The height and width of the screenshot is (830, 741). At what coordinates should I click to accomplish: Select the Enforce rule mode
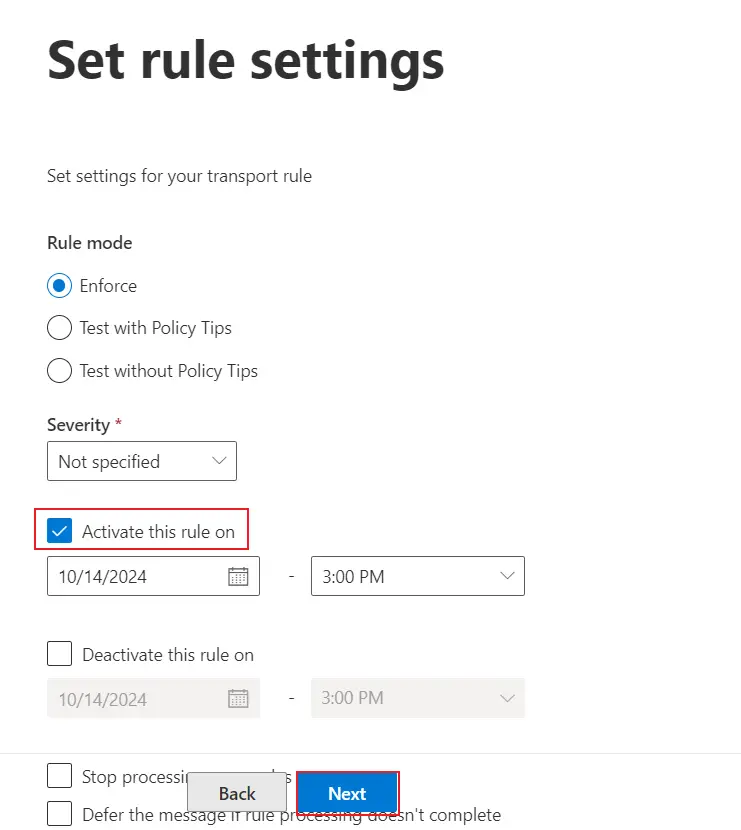coord(59,286)
